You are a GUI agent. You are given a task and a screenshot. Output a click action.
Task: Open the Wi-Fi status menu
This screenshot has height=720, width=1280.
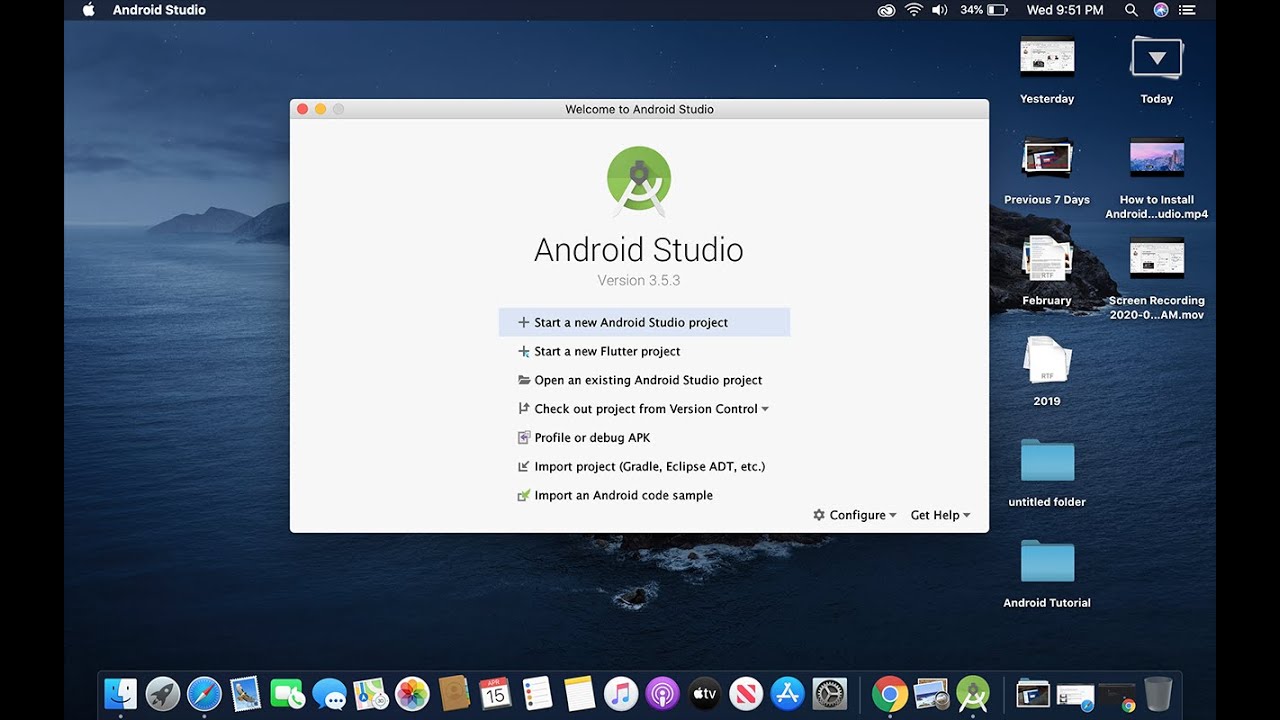coord(913,10)
